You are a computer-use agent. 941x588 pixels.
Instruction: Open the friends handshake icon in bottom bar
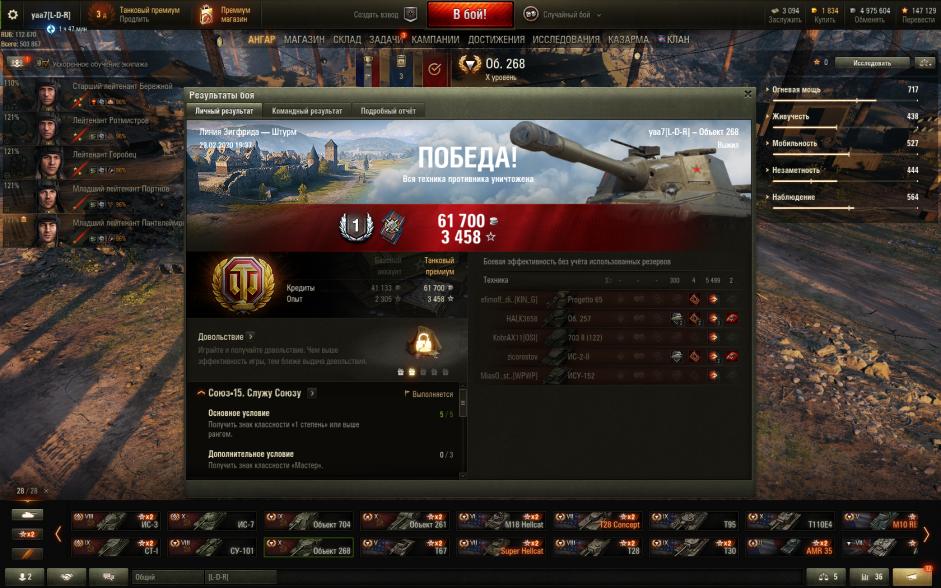67,577
